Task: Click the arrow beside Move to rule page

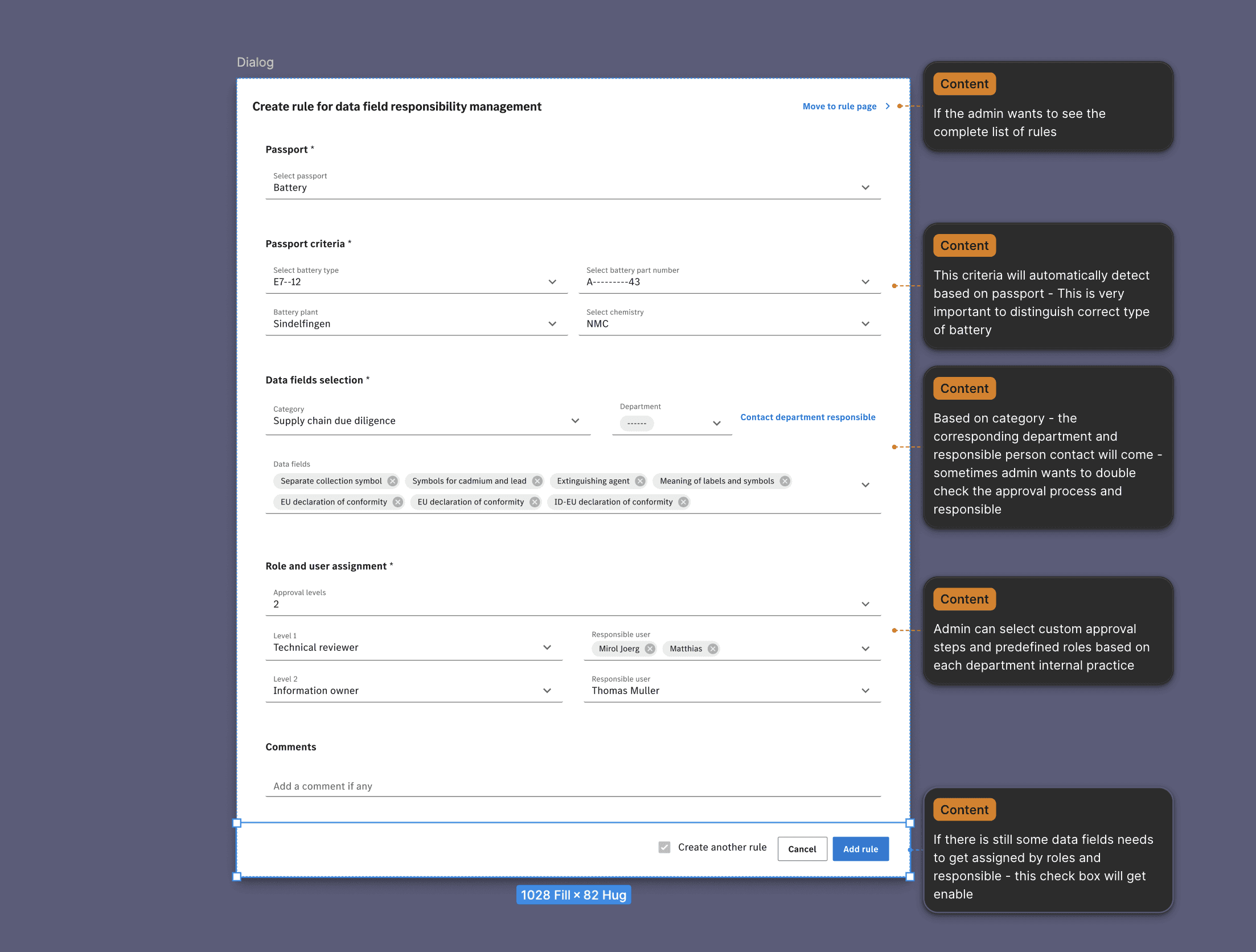Action: click(887, 106)
